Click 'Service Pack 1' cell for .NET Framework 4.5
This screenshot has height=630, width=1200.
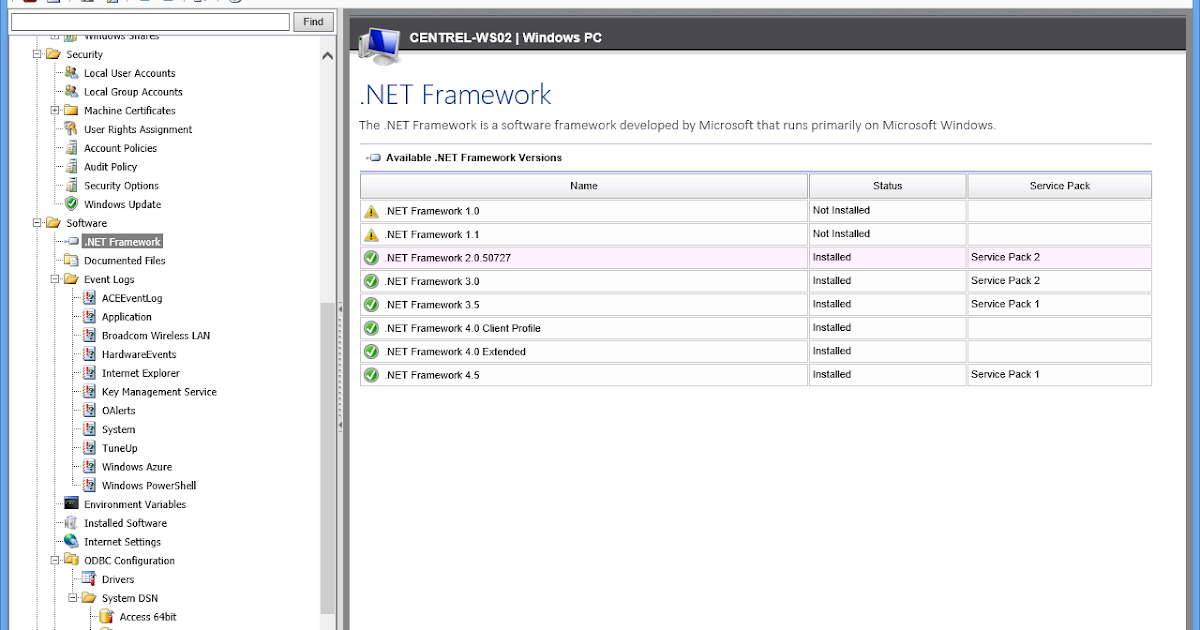click(1060, 375)
